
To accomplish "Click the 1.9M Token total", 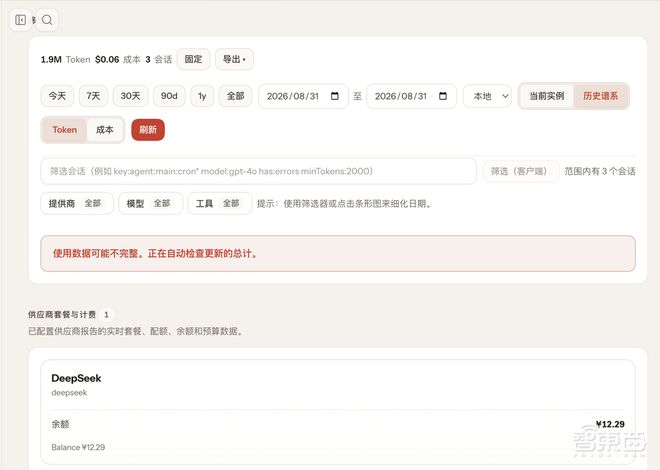I will (x=65, y=59).
